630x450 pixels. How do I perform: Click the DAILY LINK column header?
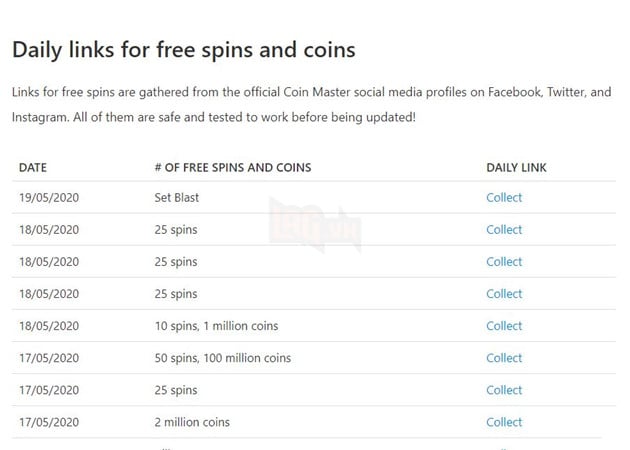point(516,168)
